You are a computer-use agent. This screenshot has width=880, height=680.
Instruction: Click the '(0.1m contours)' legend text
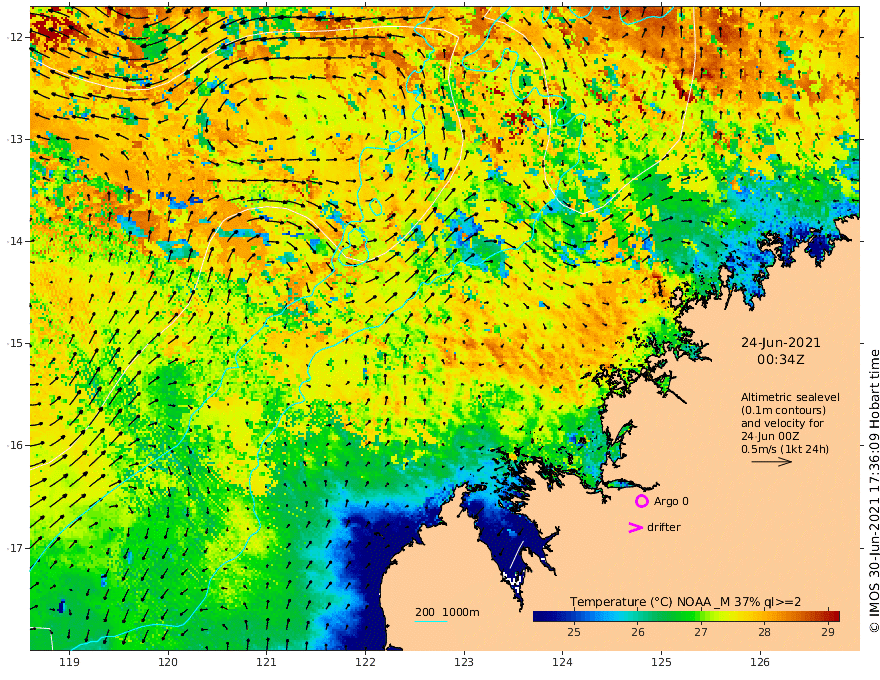pos(783,410)
